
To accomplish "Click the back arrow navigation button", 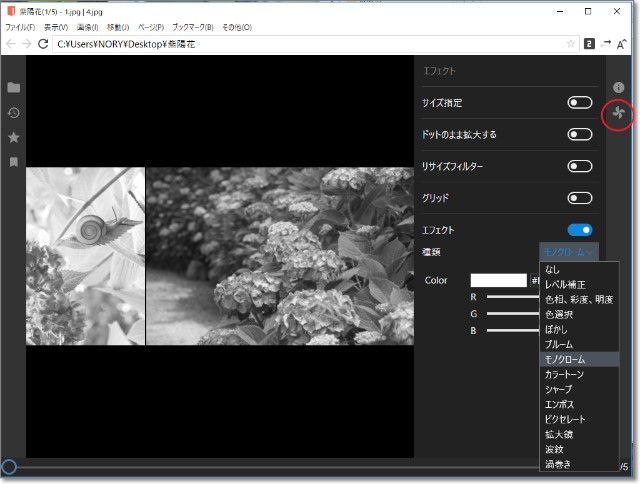I will pyautogui.click(x=11, y=44).
